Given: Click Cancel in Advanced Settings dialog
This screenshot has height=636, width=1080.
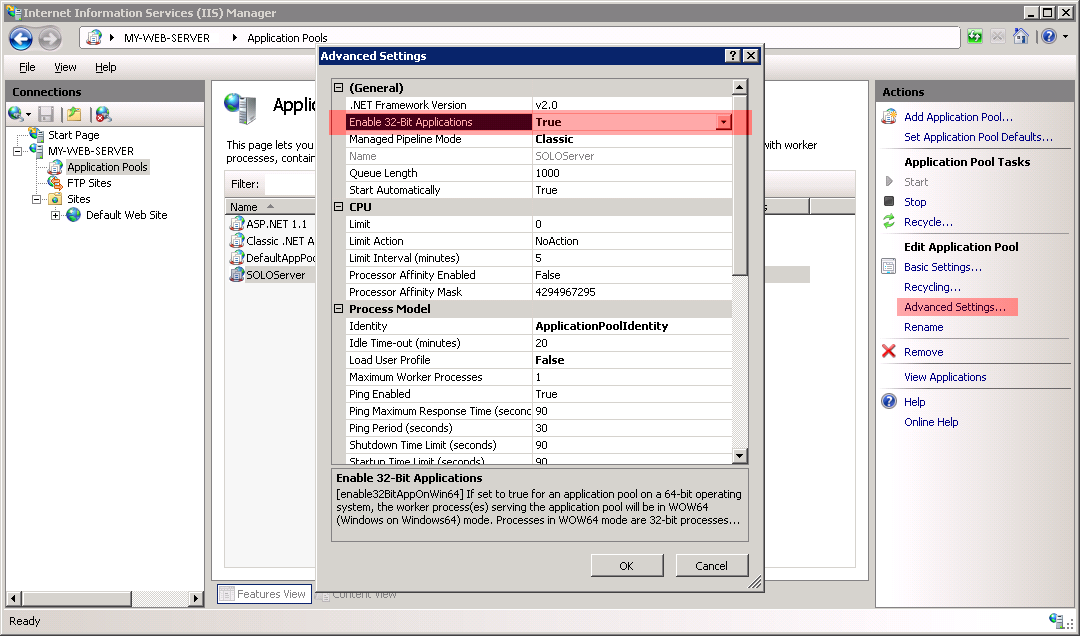Looking at the screenshot, I should click(712, 566).
